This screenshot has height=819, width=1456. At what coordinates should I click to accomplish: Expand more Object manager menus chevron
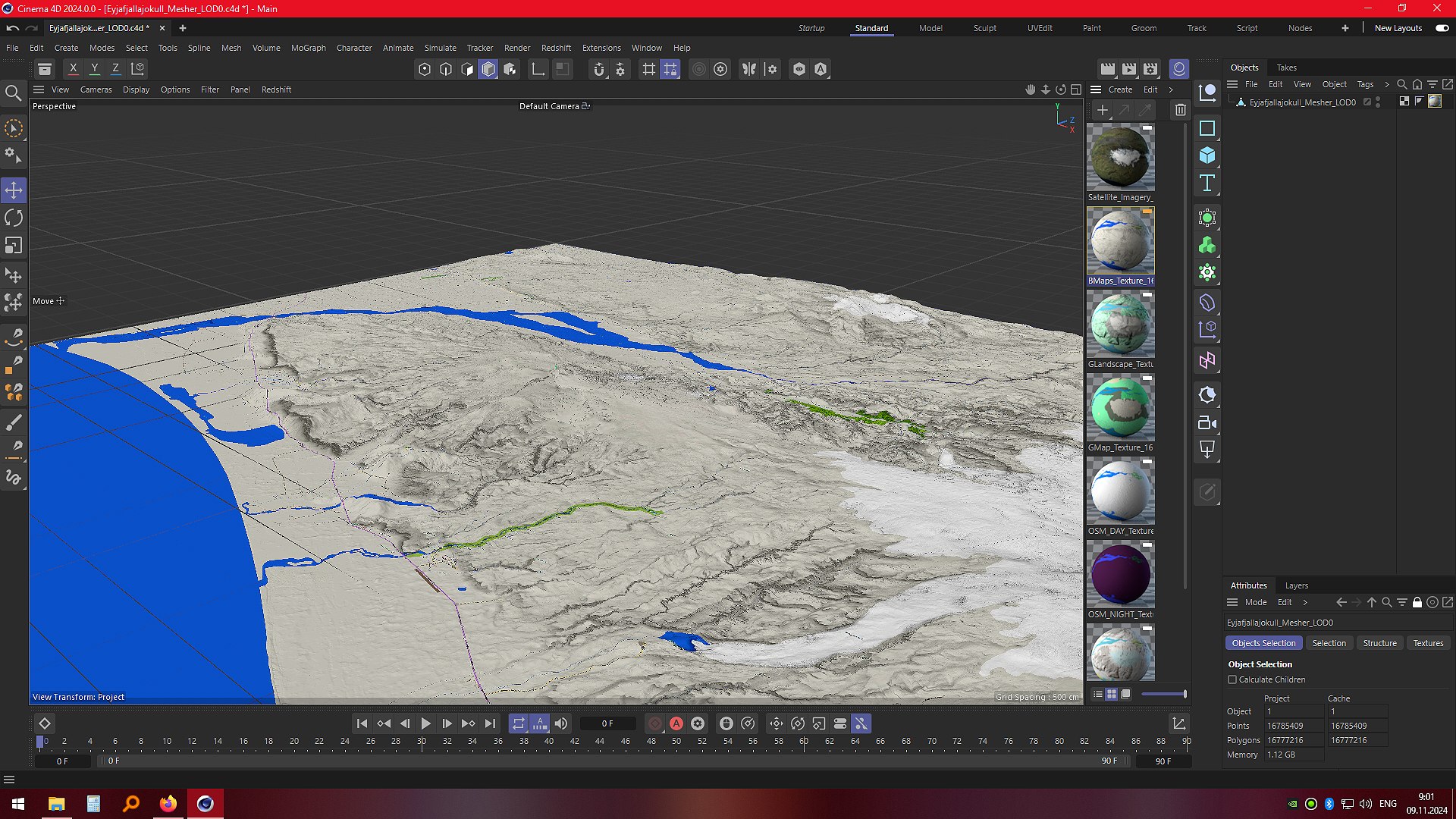pyautogui.click(x=1387, y=84)
